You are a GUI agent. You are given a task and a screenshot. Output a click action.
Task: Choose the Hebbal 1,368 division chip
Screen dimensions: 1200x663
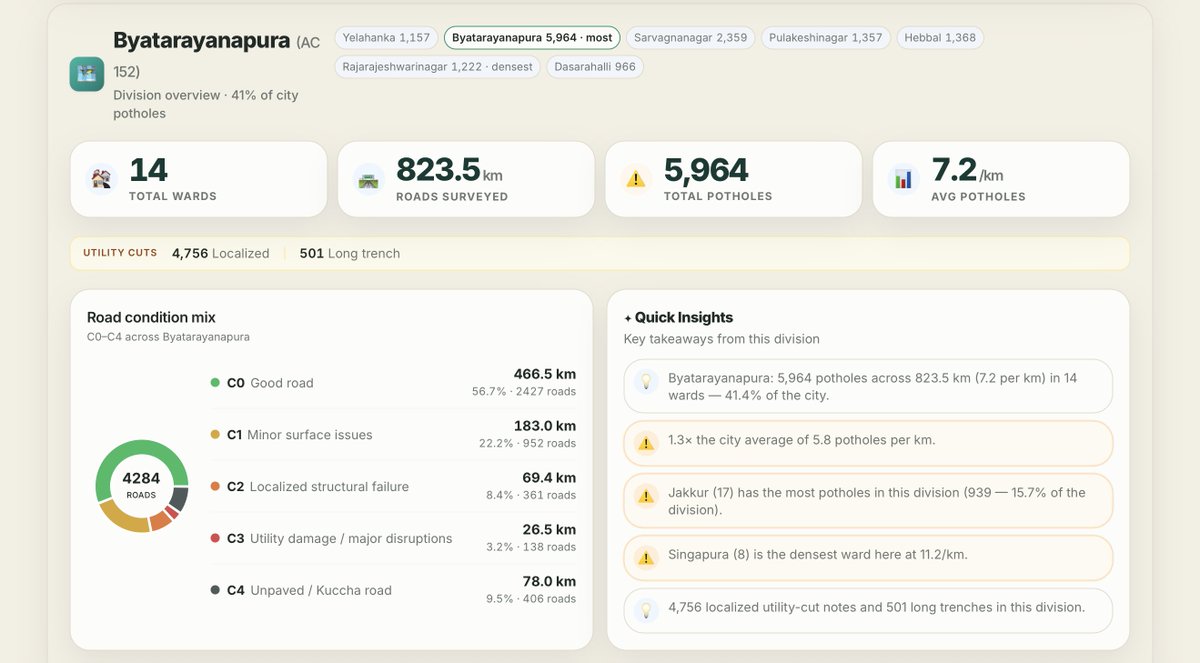[940, 38]
